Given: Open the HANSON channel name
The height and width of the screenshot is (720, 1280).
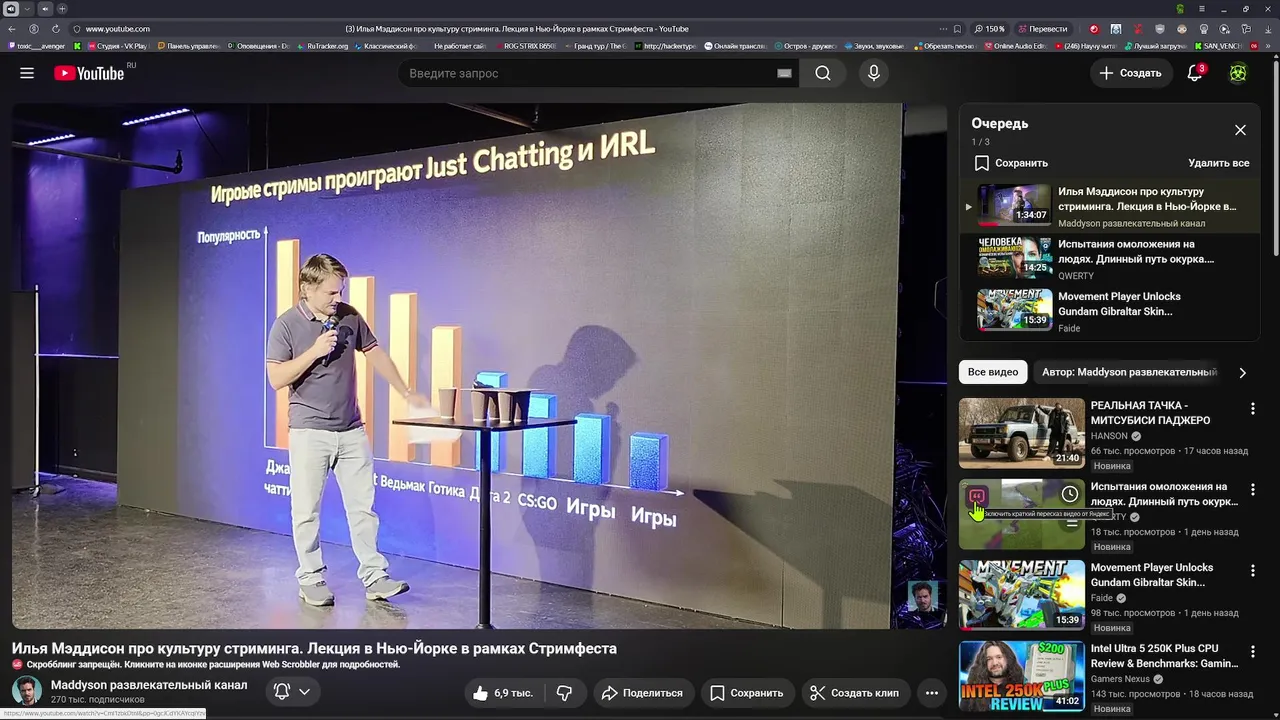Looking at the screenshot, I should pyautogui.click(x=1109, y=436).
